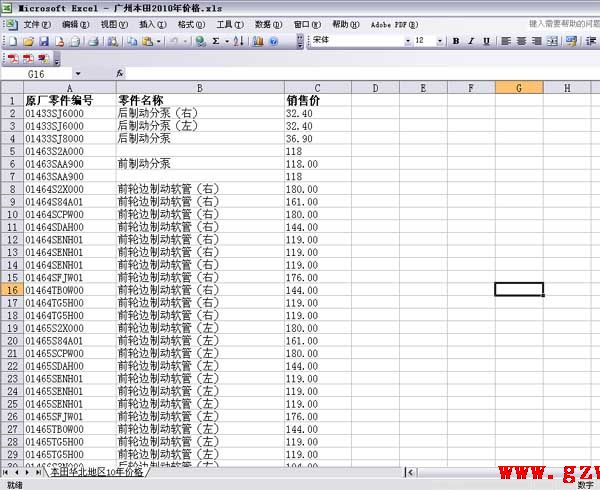Click the Currency style icon
The height and width of the screenshot is (490, 600).
(x=571, y=41)
